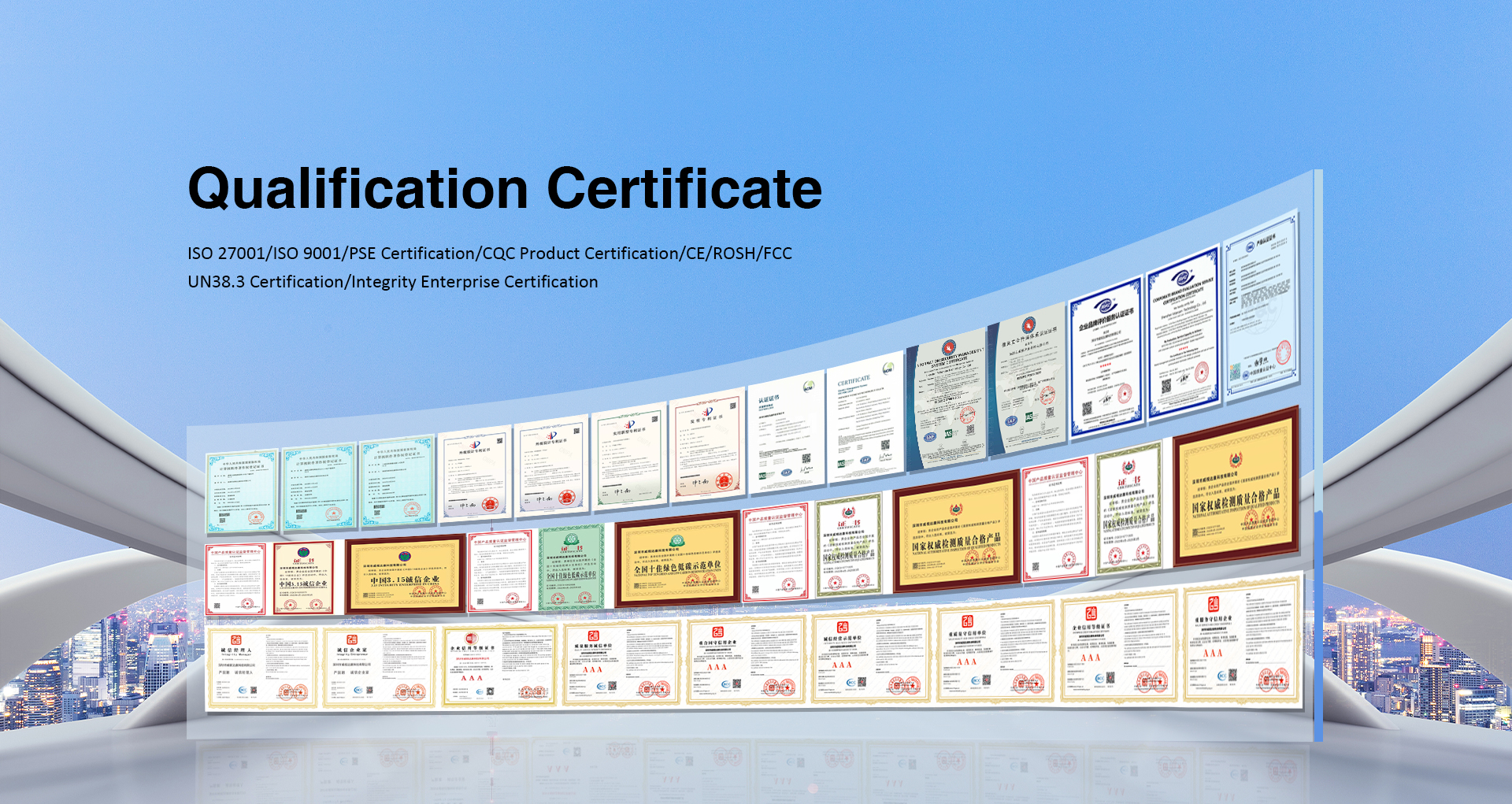The width and height of the screenshot is (1512, 804).
Task: Open the wood-framed 中国3.15诚信企业 plaque
Action: (x=406, y=574)
